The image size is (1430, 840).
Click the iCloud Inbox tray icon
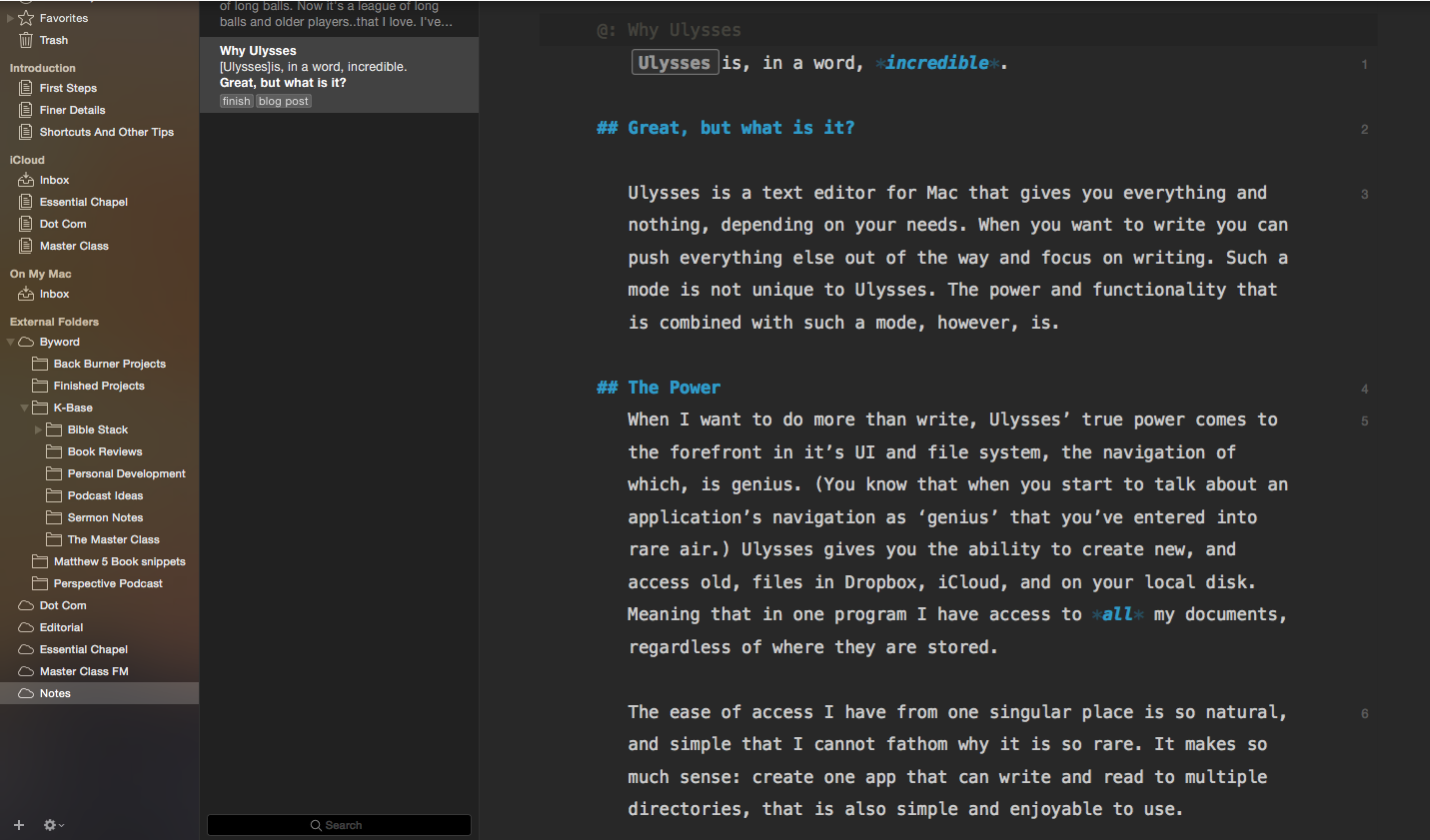26,180
